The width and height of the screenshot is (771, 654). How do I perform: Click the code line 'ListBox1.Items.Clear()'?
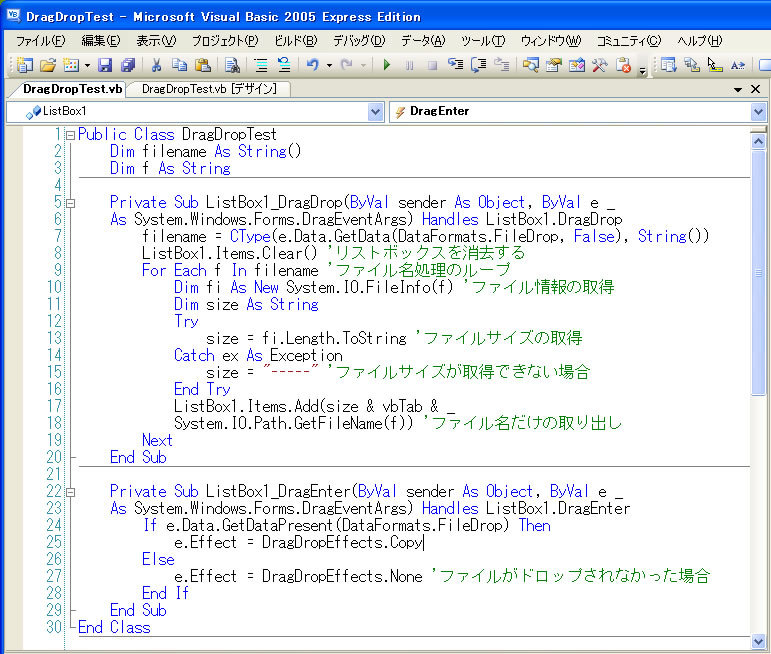230,253
